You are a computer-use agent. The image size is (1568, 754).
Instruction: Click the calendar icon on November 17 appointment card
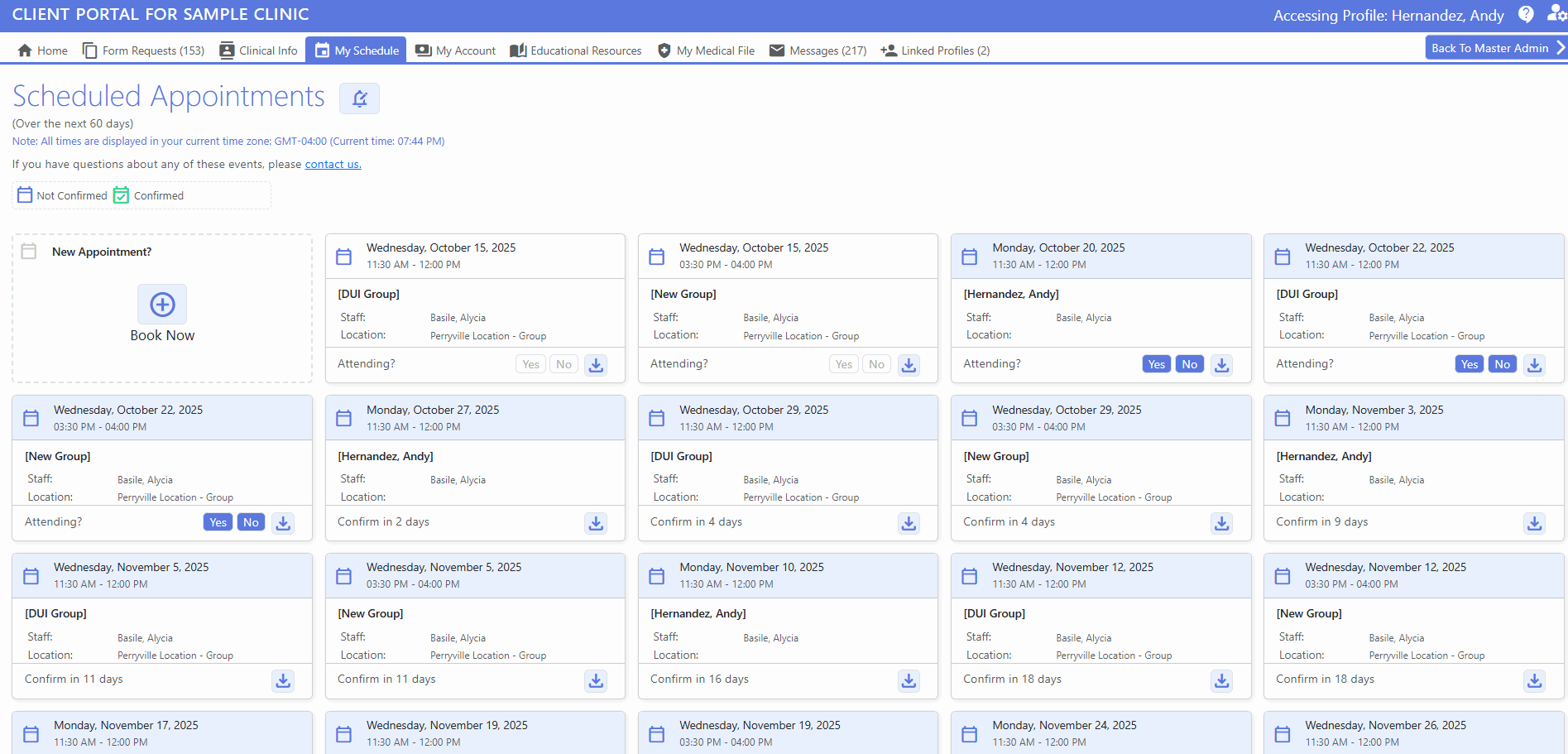pos(31,733)
